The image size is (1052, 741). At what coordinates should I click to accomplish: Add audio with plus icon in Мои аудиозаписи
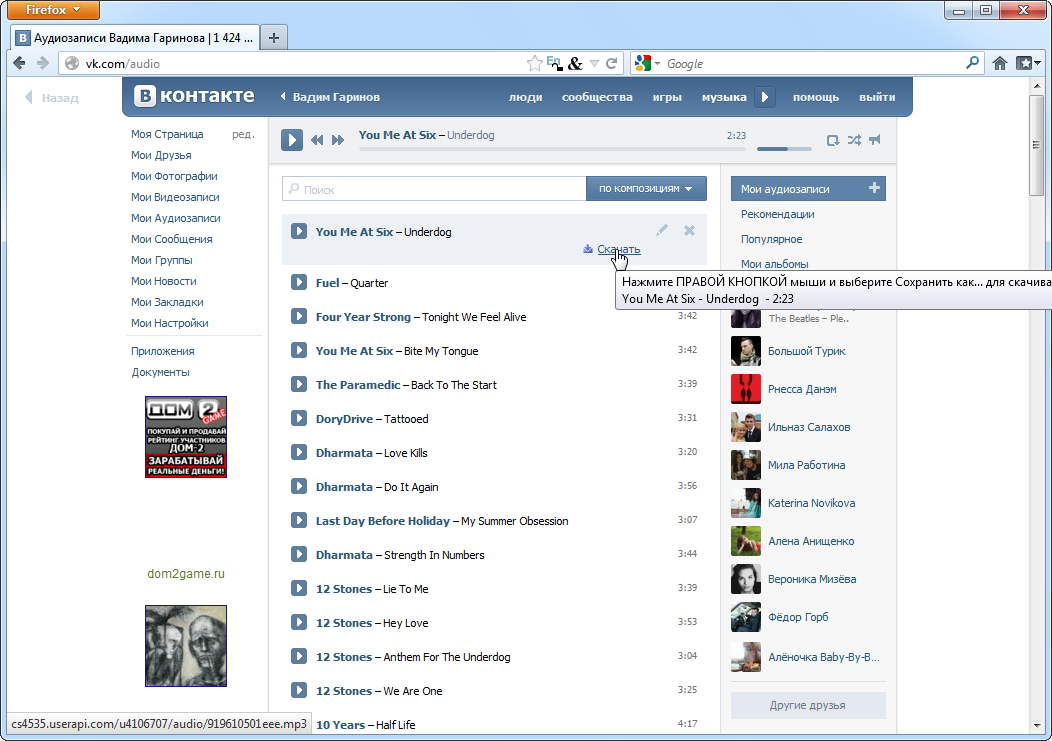[x=874, y=188]
